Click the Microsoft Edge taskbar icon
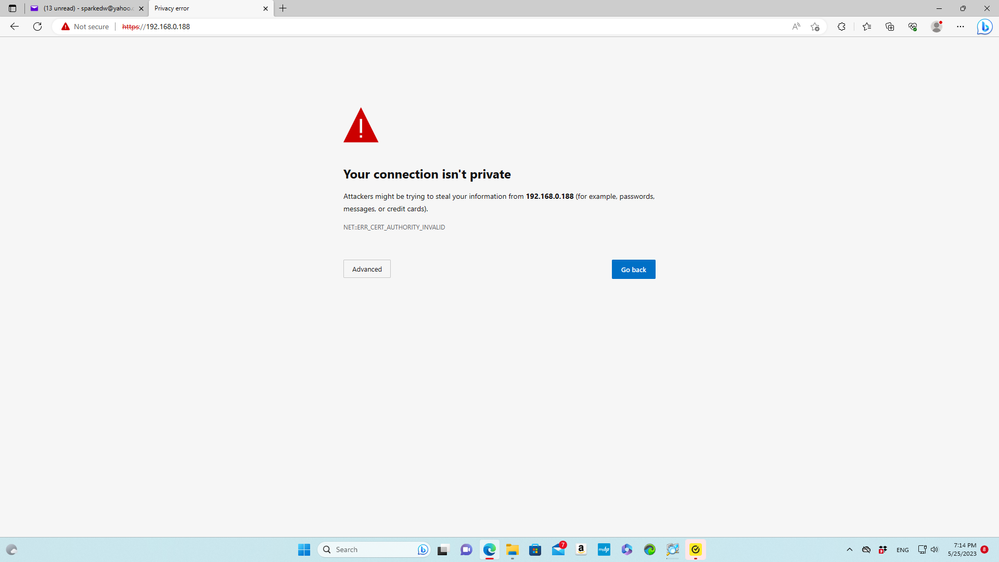This screenshot has width=999, height=562. click(x=489, y=549)
